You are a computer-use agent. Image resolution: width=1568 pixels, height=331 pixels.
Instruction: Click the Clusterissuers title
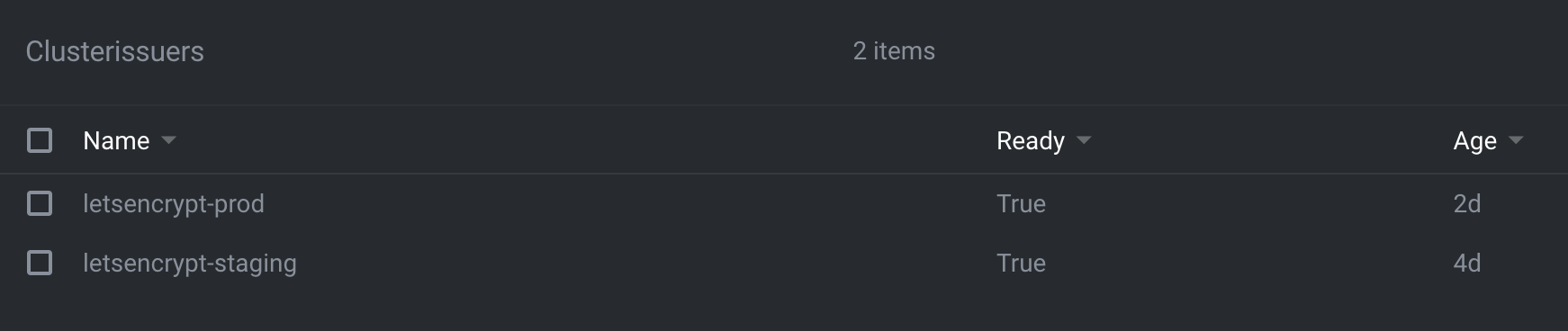tap(115, 51)
